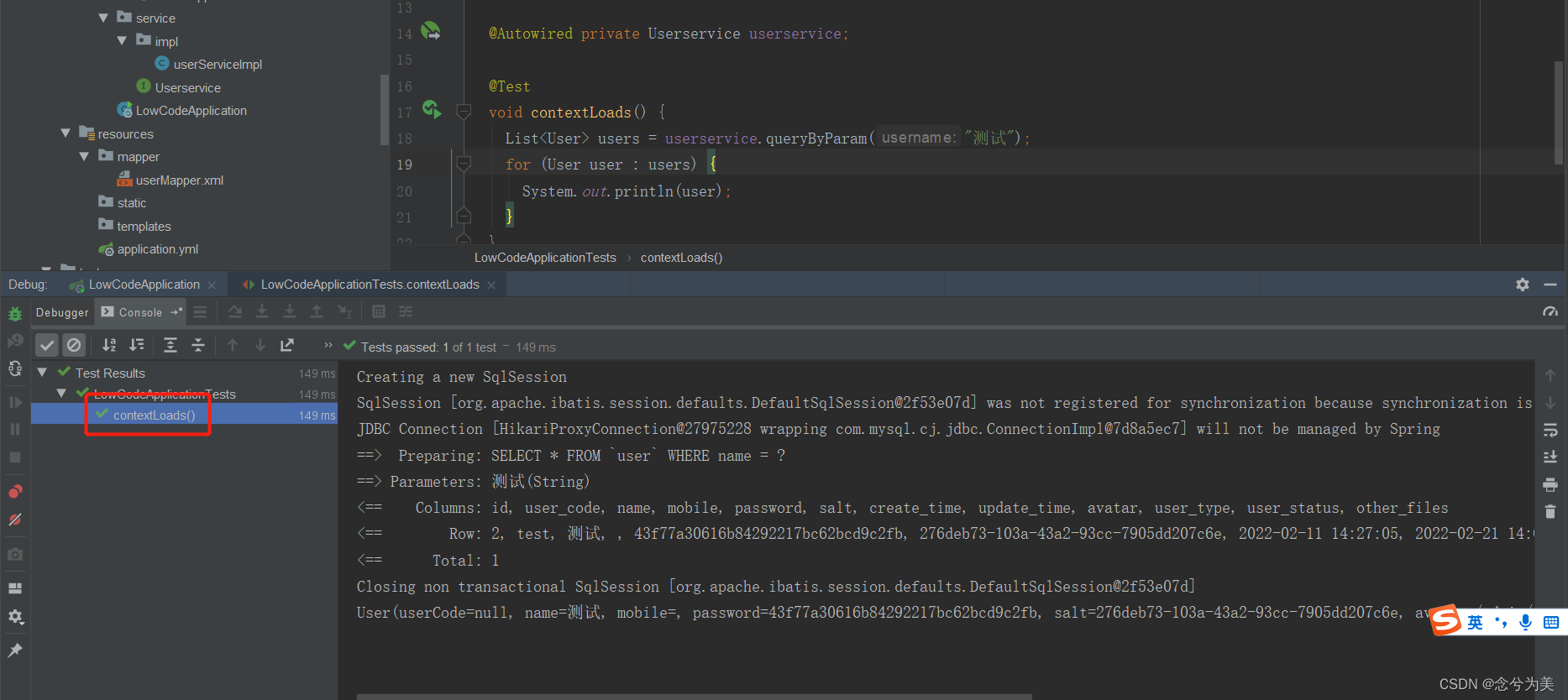Open debug panel settings gear

tap(1523, 285)
